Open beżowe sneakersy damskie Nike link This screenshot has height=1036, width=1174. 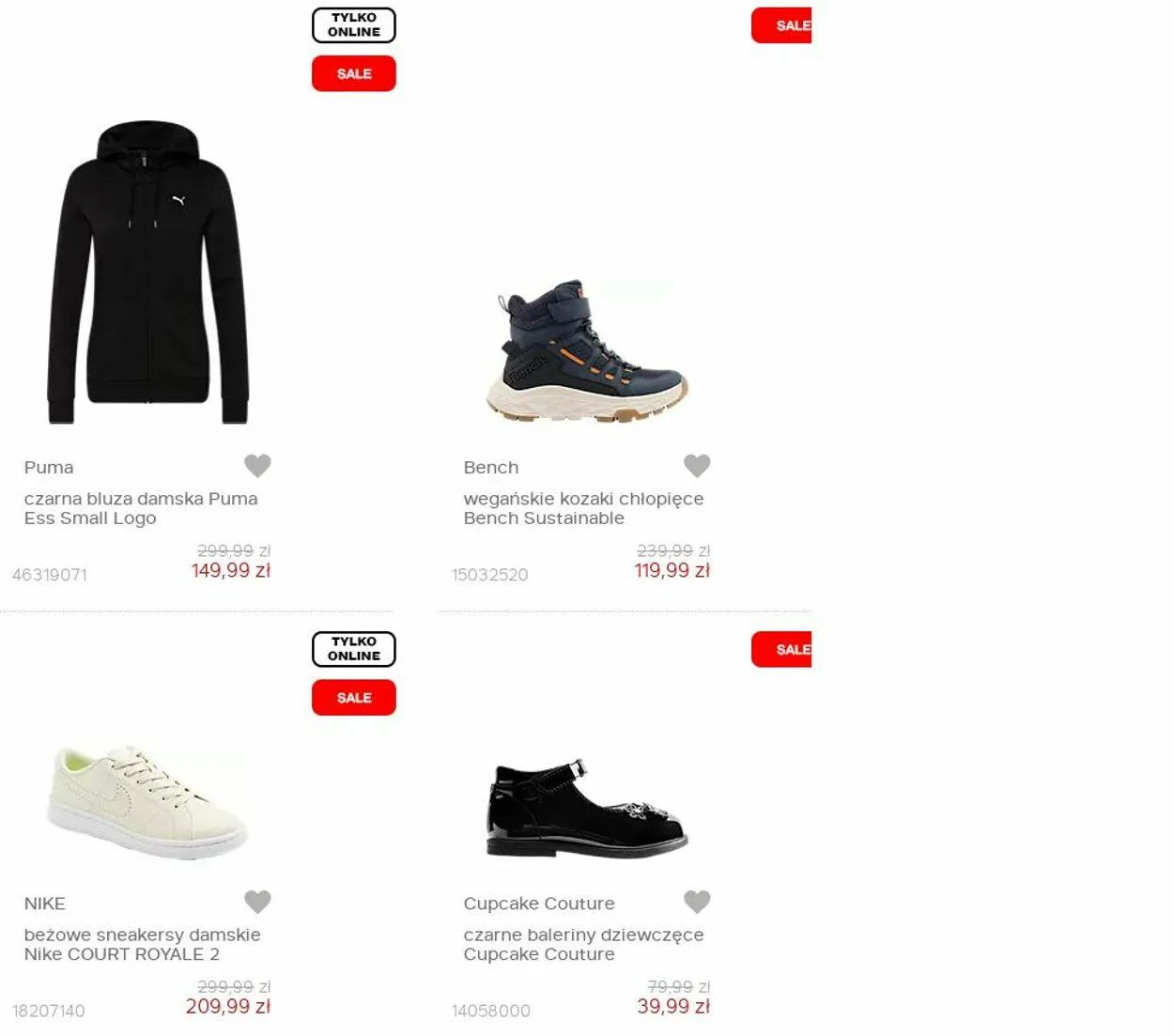142,944
